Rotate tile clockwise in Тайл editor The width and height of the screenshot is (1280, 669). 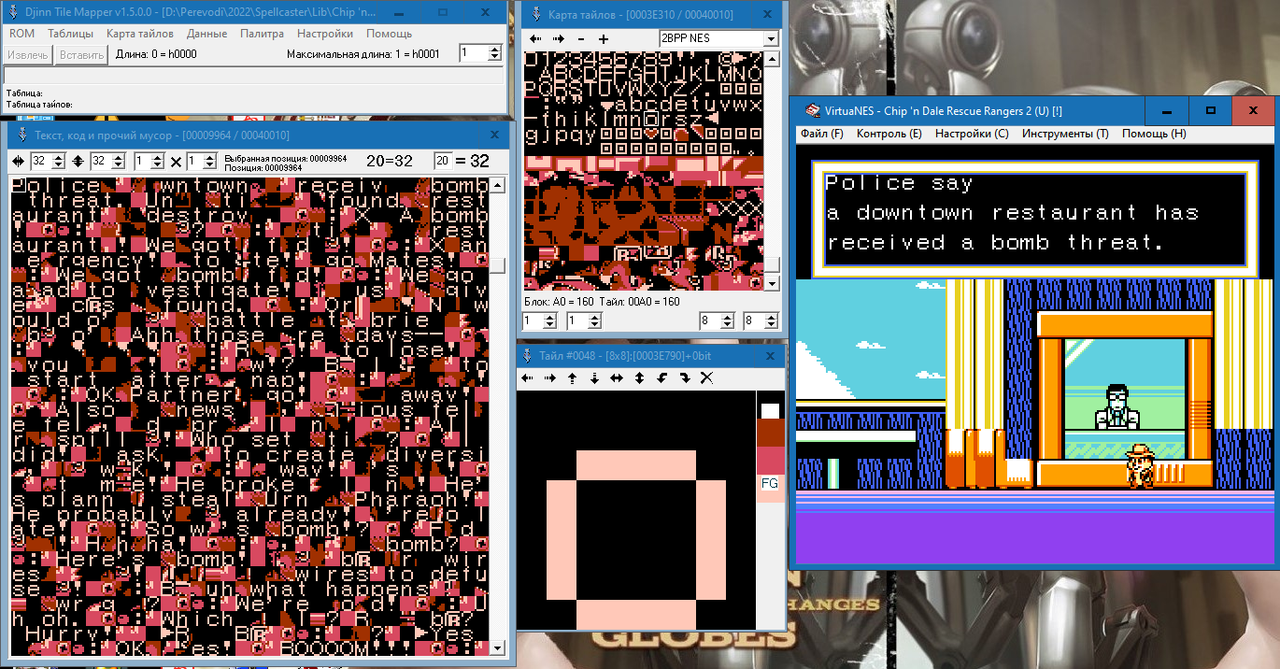click(x=684, y=378)
